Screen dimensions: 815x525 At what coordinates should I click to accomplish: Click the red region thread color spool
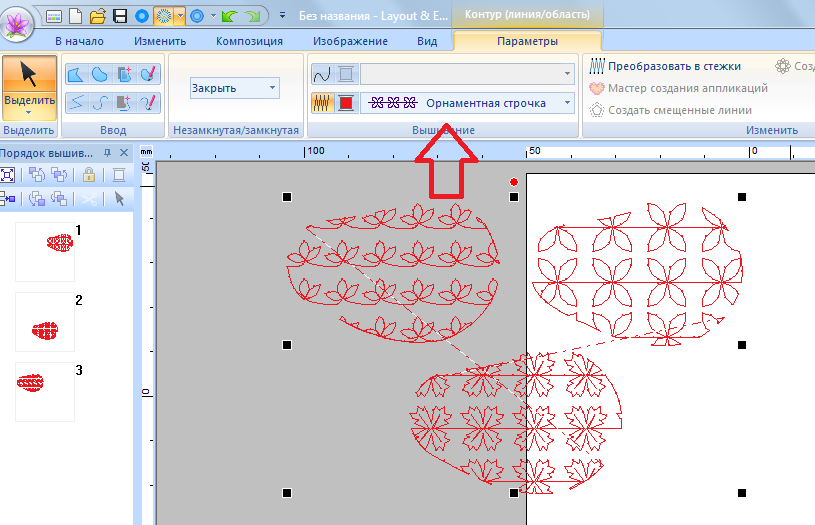346,103
